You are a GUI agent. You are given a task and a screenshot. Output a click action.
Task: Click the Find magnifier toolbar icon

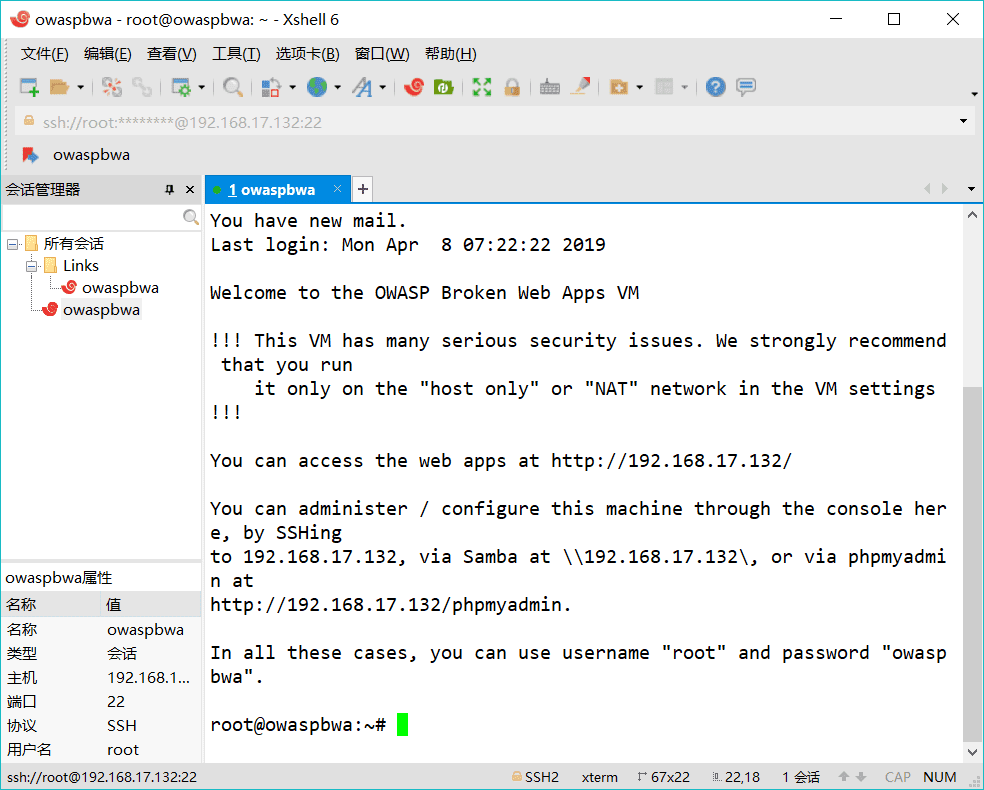[x=233, y=87]
